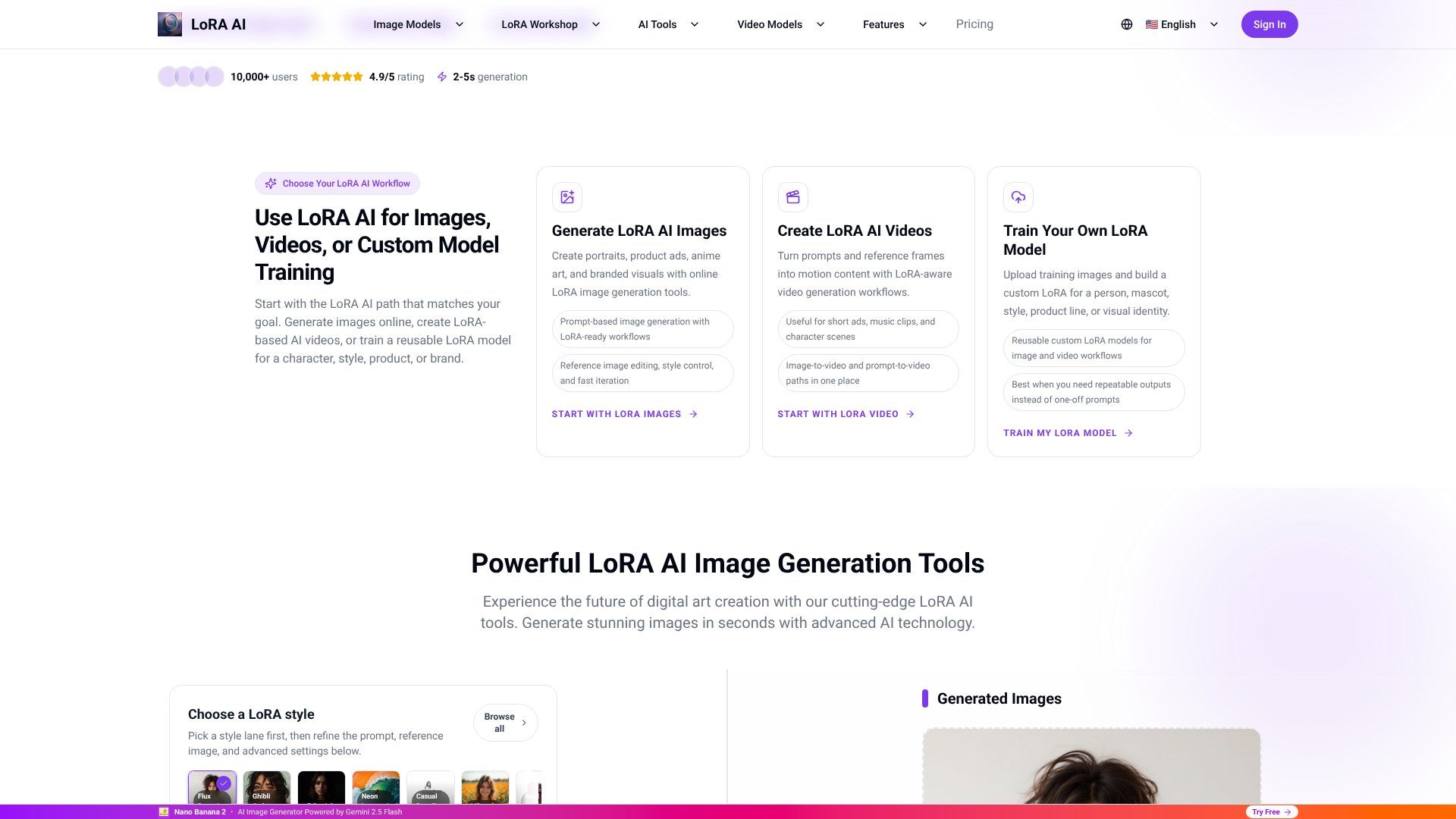Open the Image Models dropdown menu
1456x819 pixels.
click(x=418, y=24)
